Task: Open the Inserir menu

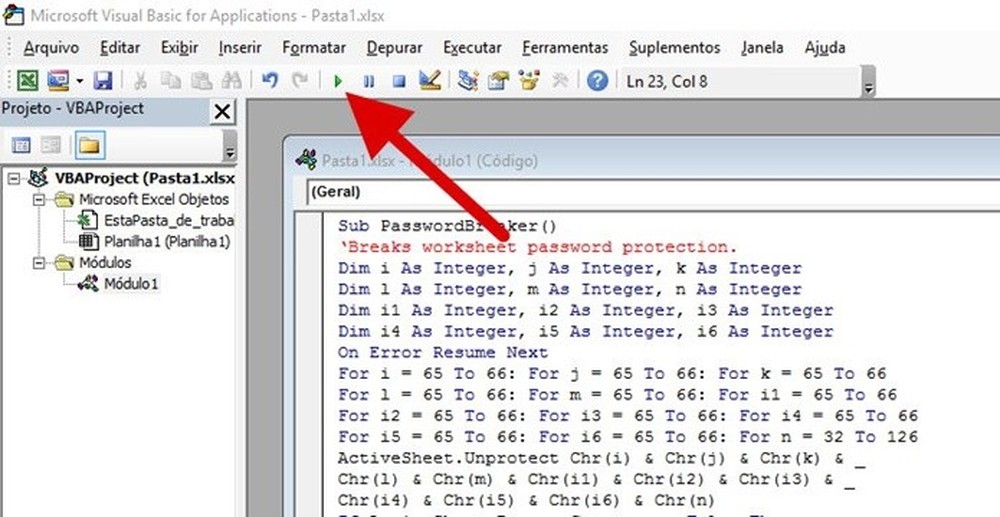Action: [240, 48]
